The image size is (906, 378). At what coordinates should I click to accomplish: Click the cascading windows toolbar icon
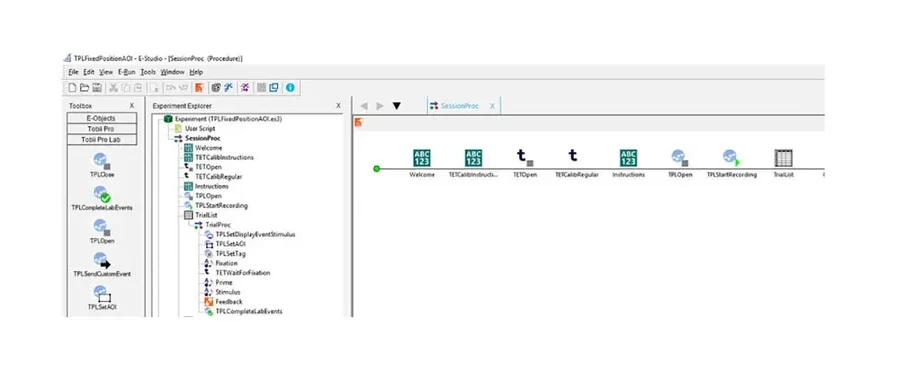[274, 87]
